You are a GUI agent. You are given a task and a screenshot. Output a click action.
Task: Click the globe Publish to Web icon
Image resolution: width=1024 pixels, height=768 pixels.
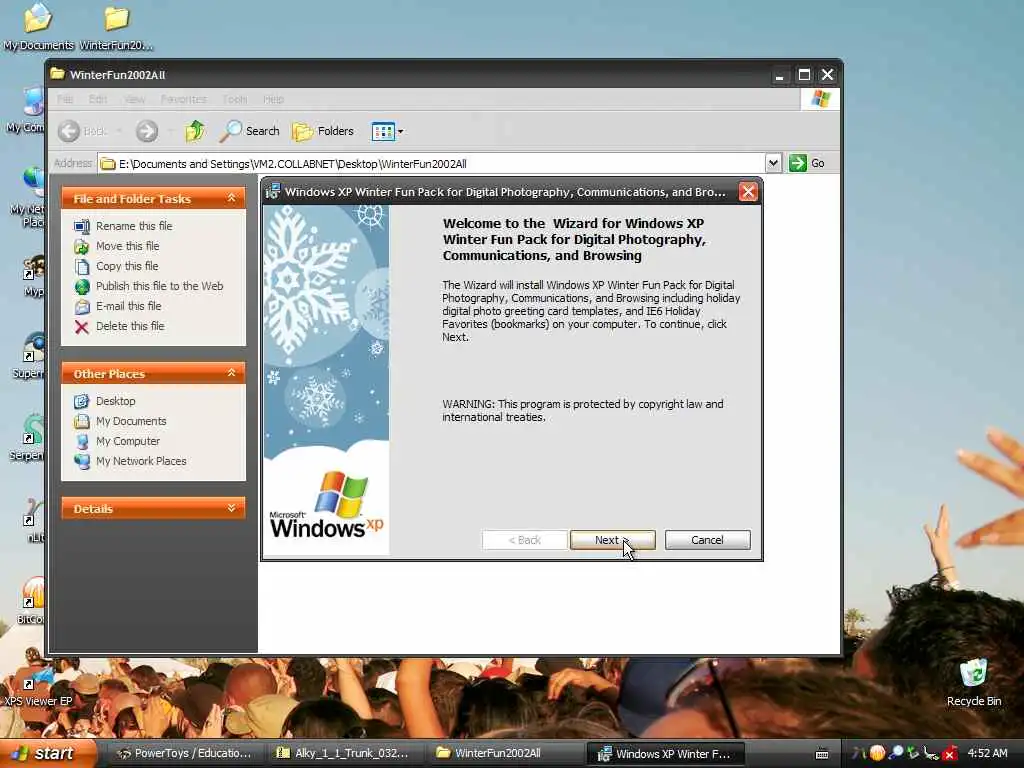click(82, 287)
